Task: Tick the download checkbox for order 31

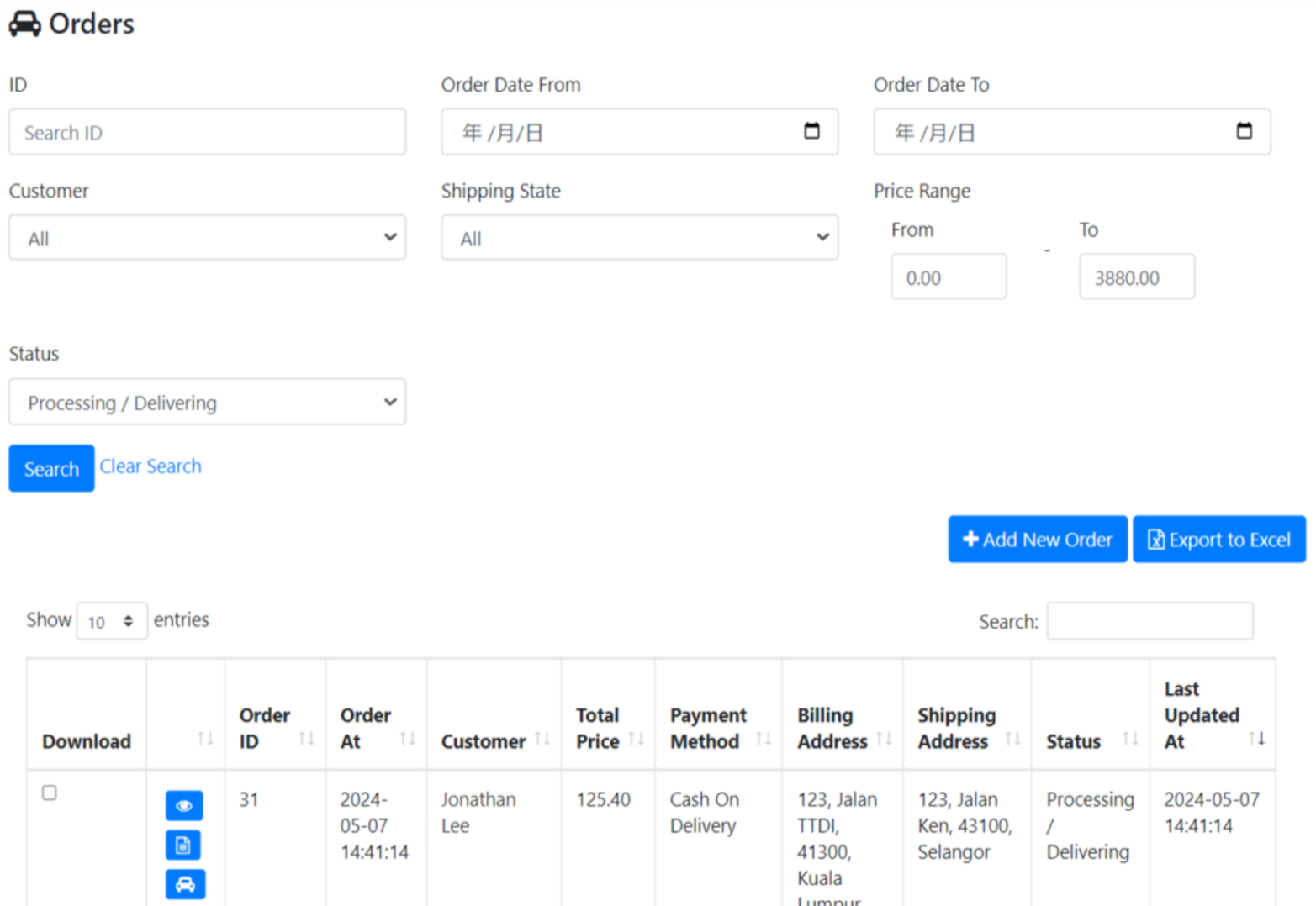Action: coord(50,793)
